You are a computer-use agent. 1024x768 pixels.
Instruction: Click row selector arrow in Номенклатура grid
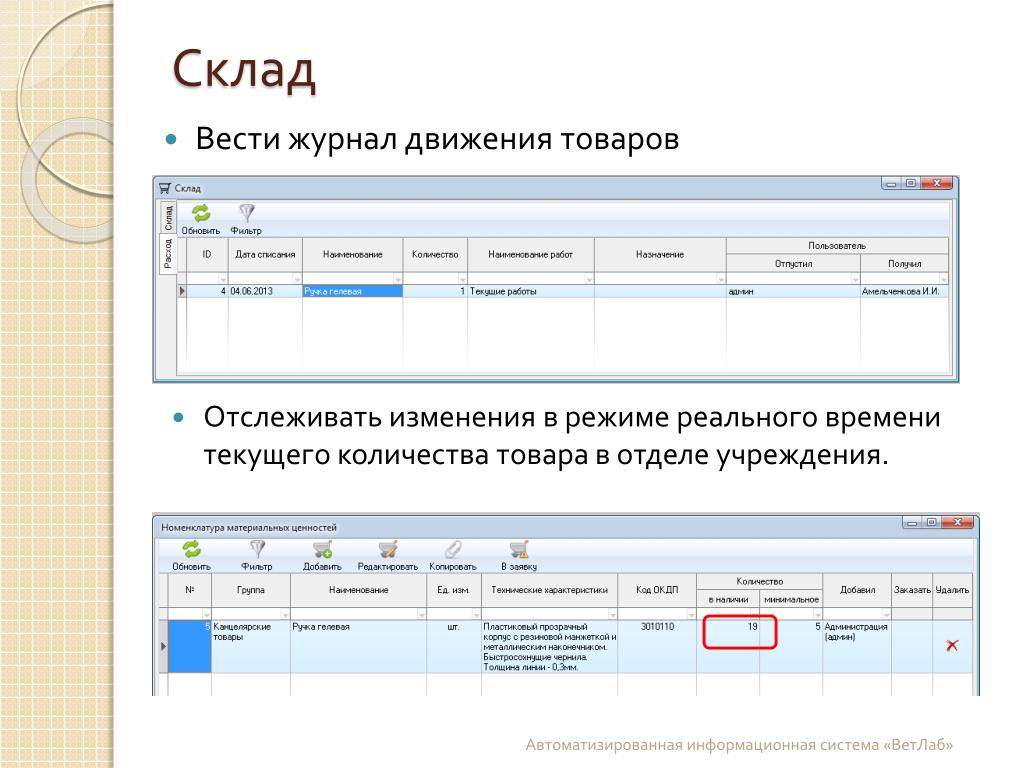pyautogui.click(x=163, y=647)
